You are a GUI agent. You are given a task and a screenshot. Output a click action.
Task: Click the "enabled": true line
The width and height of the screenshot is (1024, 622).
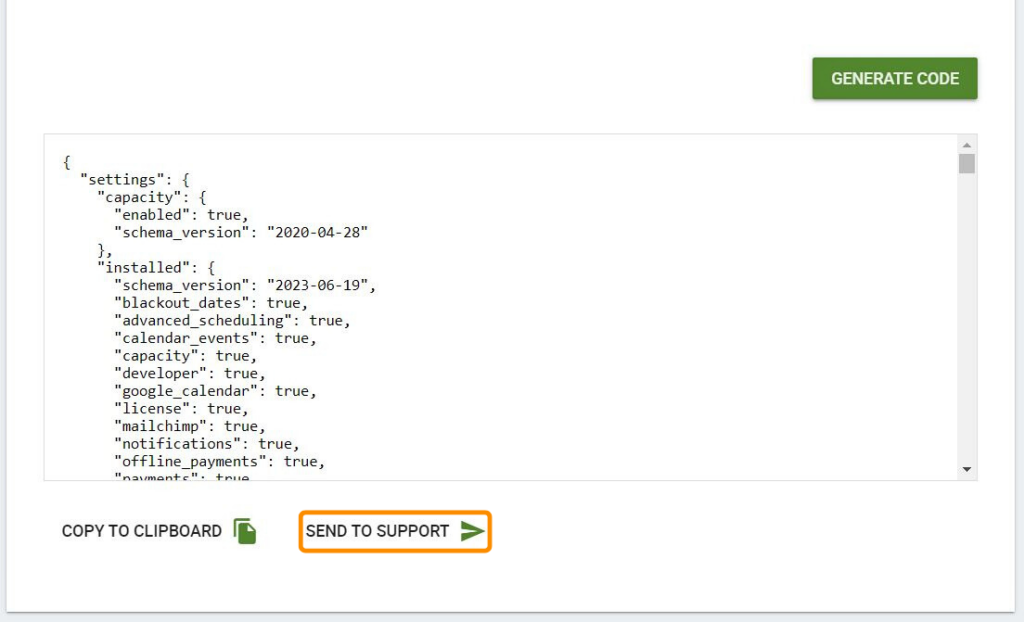click(182, 215)
